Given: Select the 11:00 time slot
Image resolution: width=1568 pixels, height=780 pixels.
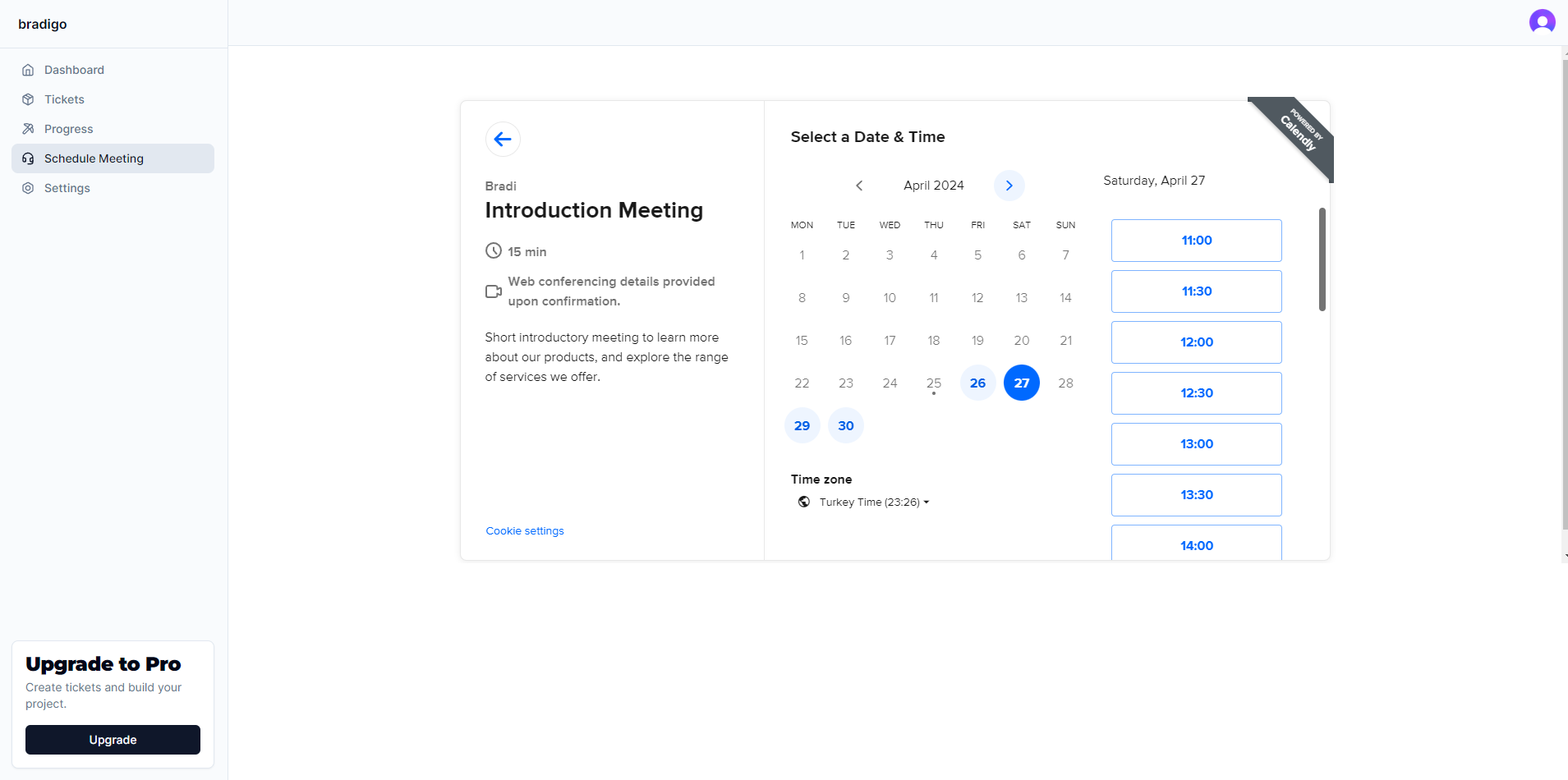Looking at the screenshot, I should 1197,241.
